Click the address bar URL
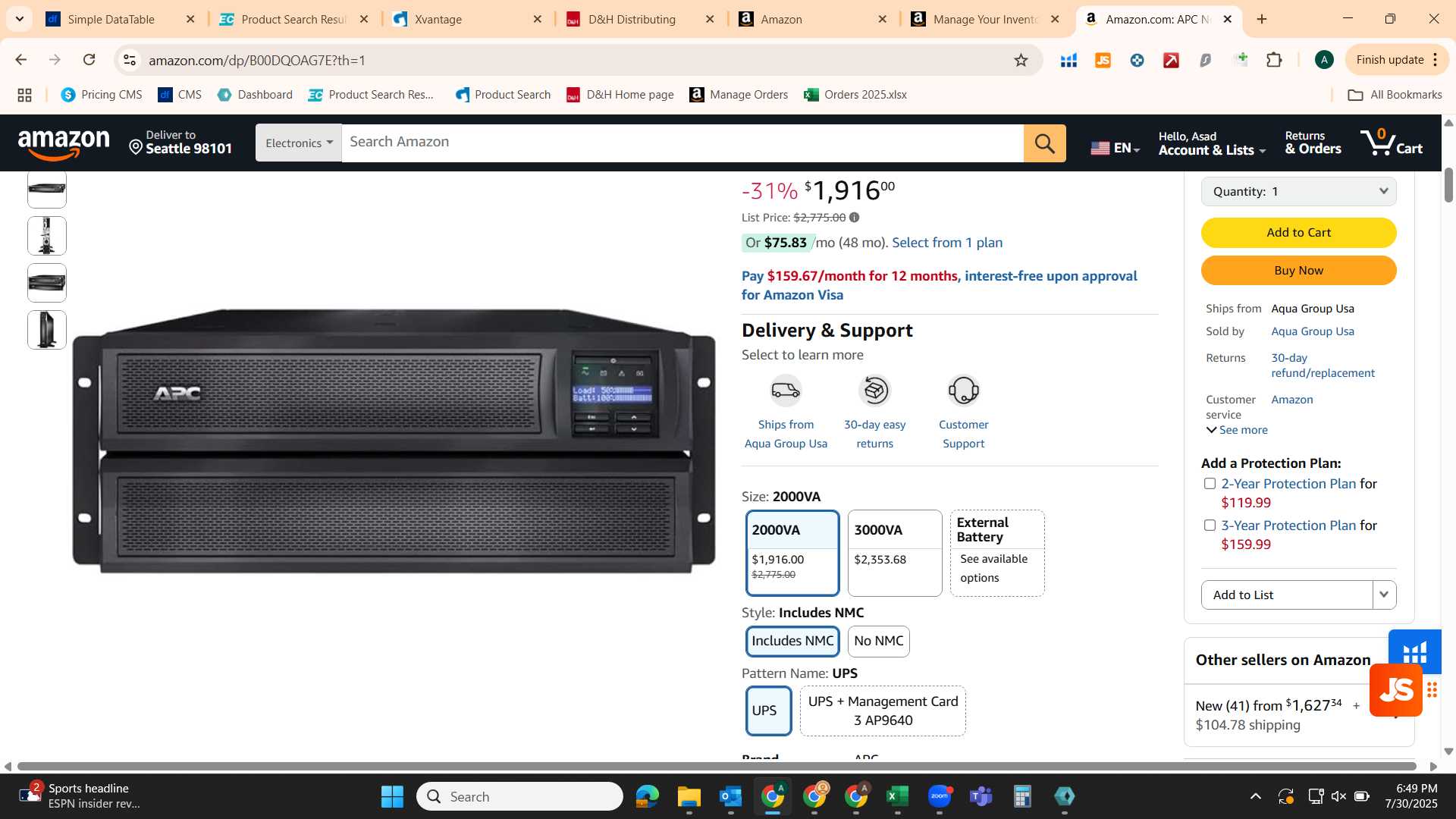This screenshot has width=1456, height=819. coord(257,60)
